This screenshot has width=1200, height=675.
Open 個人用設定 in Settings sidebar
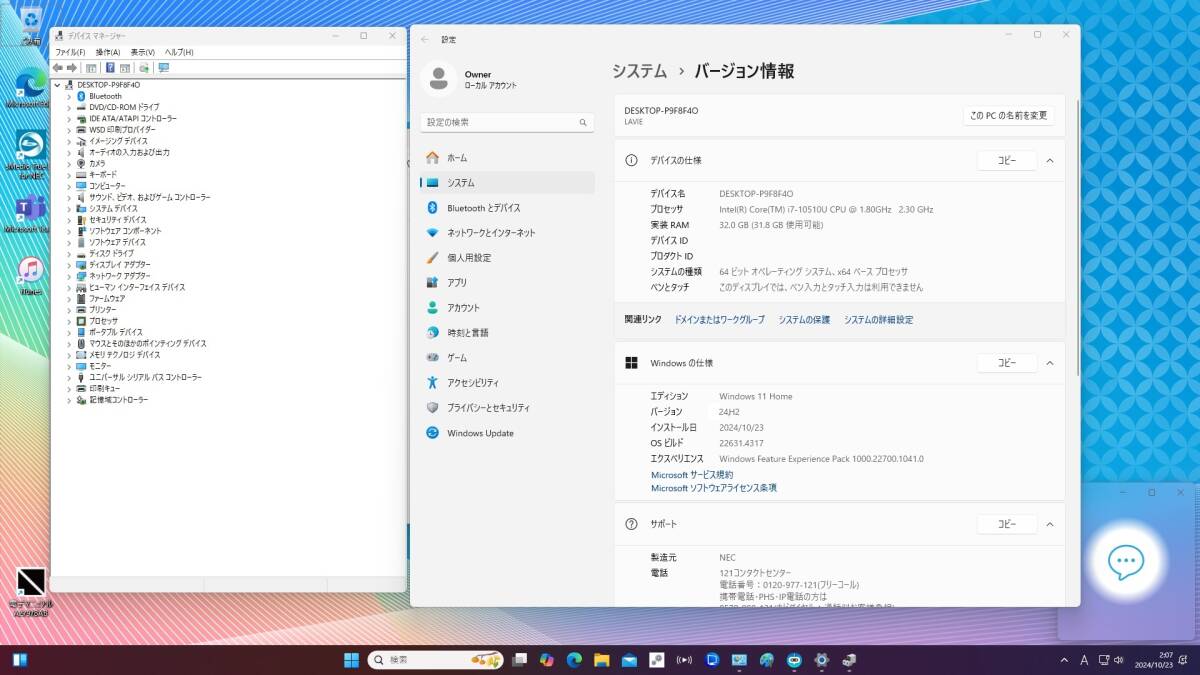pos(507,258)
